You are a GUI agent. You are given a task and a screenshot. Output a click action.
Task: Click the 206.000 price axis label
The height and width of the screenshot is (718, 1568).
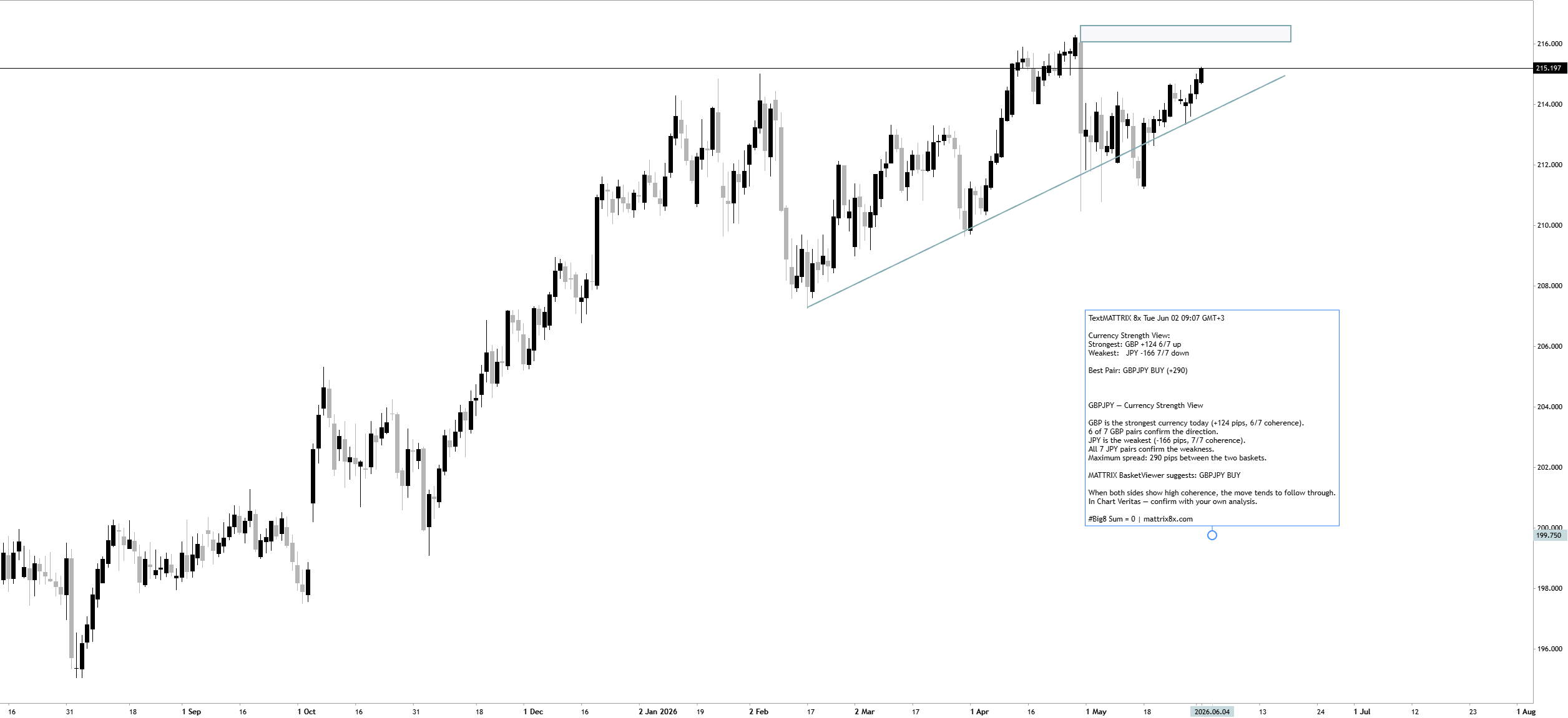(x=1549, y=346)
